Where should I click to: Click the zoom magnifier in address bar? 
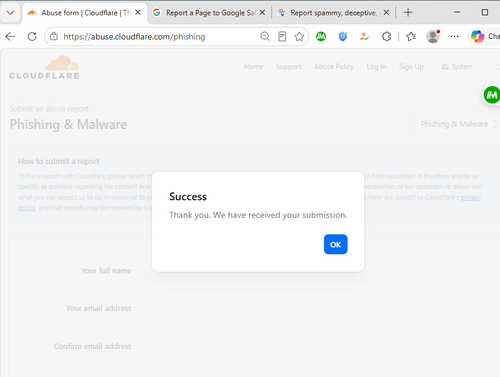(x=265, y=36)
